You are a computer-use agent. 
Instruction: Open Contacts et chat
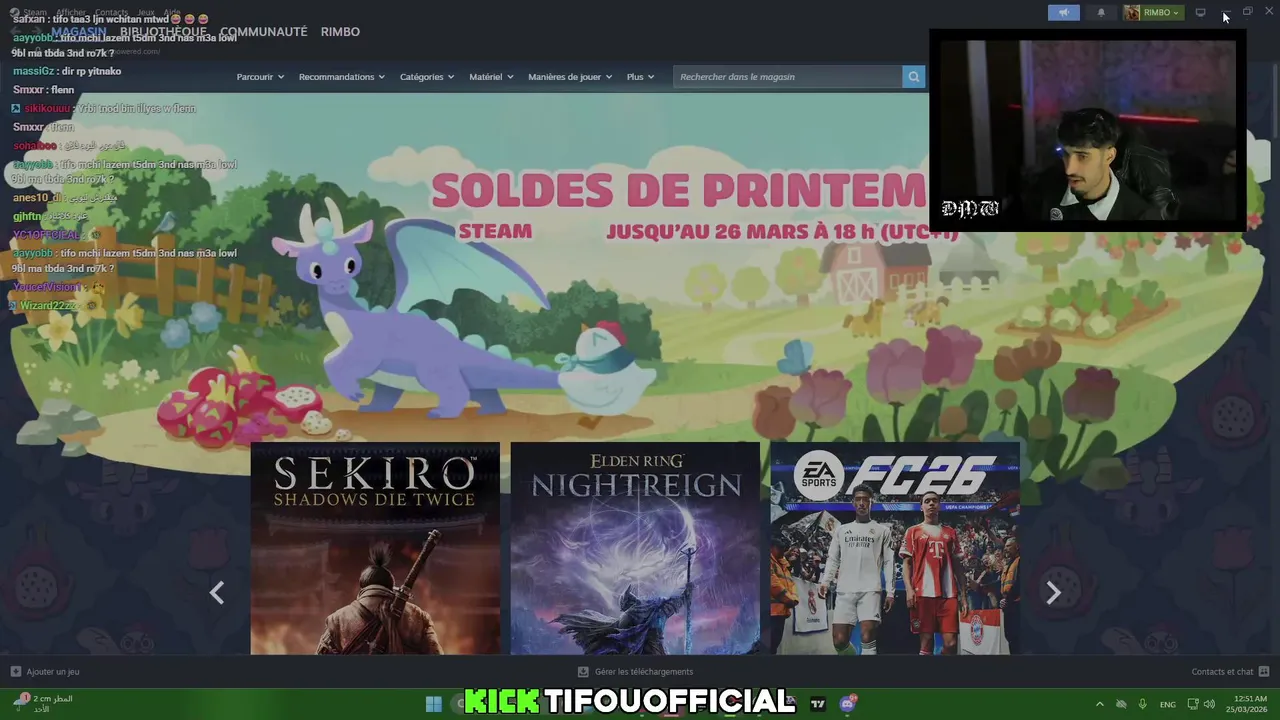pos(1222,672)
